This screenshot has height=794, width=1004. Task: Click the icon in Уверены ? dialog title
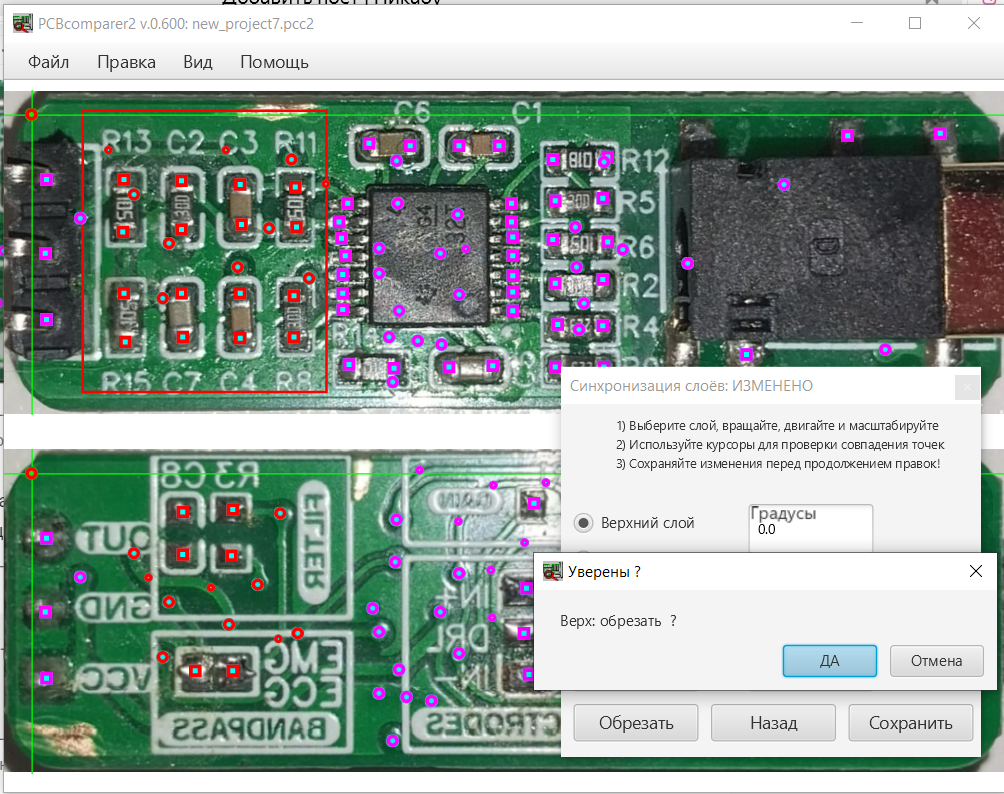point(552,572)
